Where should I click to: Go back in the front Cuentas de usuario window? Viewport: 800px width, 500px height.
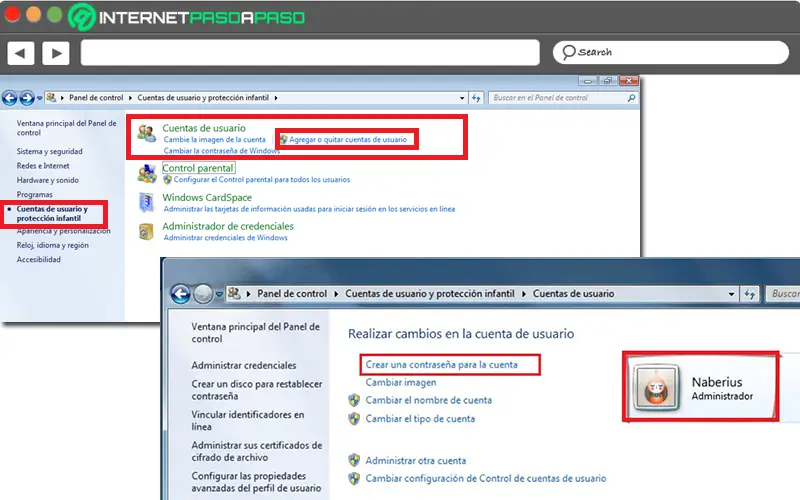[181, 294]
